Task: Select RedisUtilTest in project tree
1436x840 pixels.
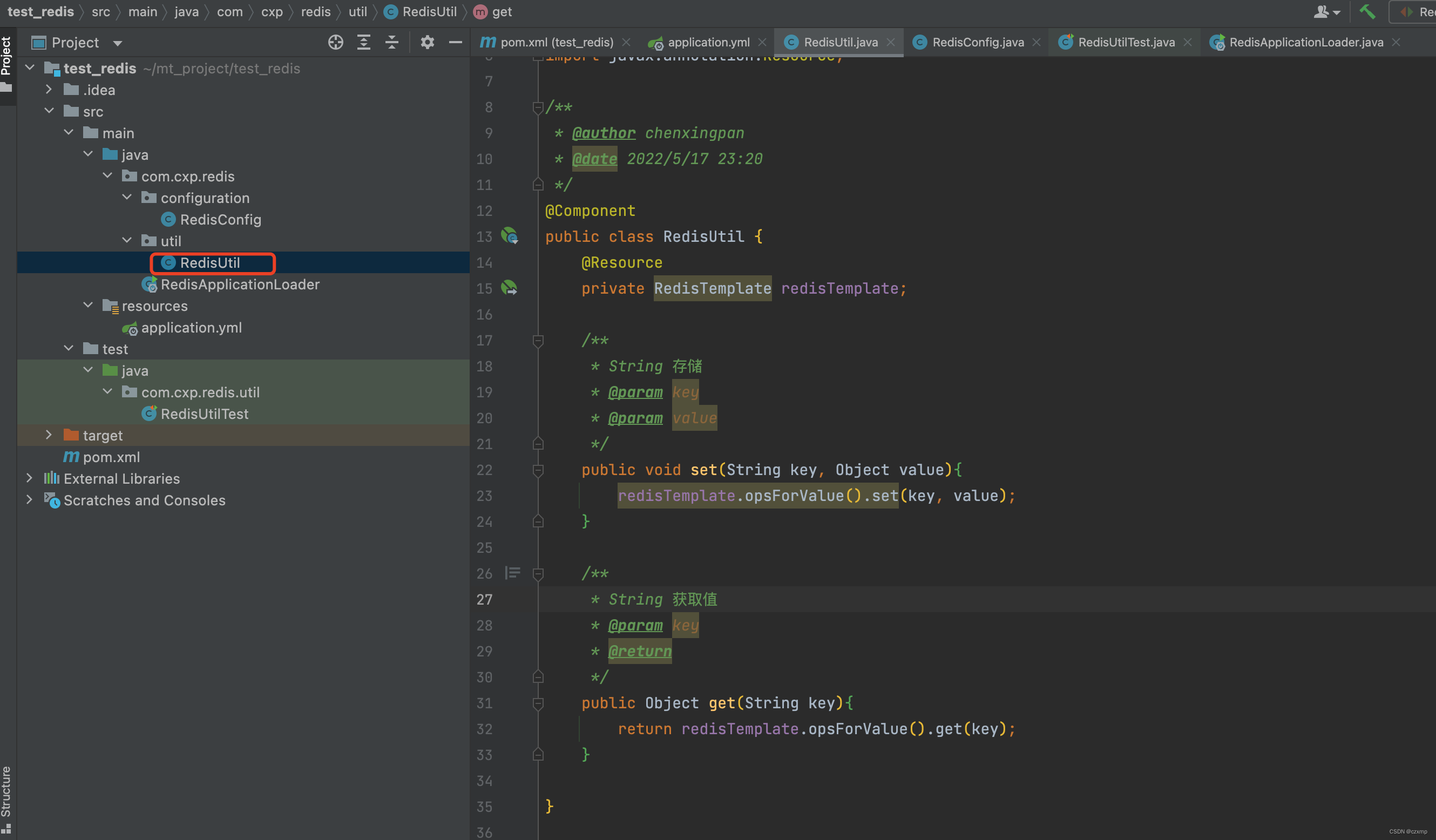Action: point(204,414)
